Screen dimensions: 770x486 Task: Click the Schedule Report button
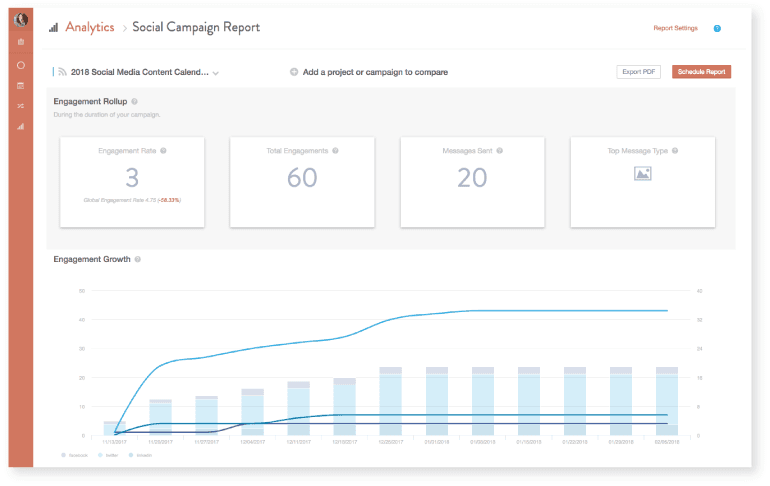701,72
